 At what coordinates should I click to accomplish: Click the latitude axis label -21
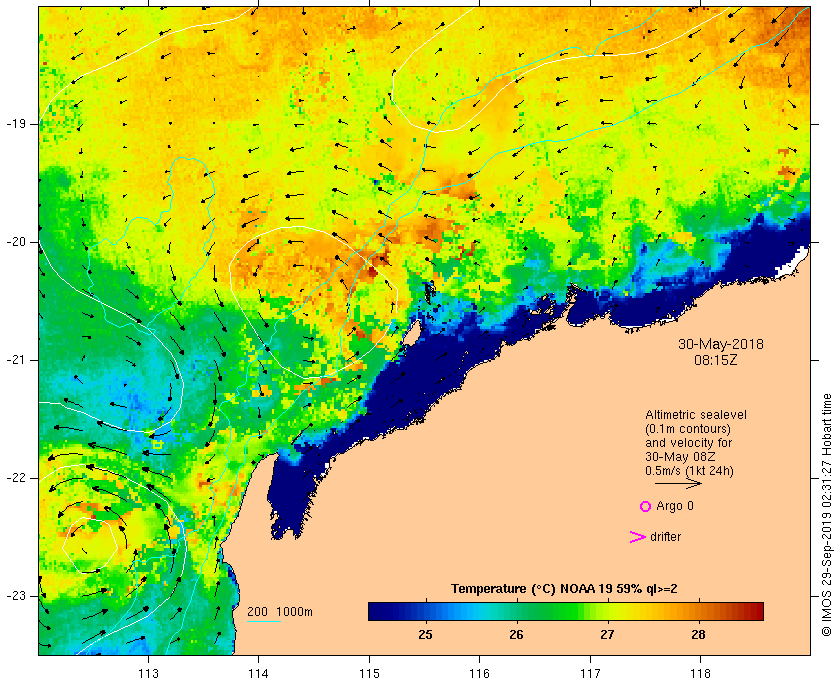click(x=16, y=360)
